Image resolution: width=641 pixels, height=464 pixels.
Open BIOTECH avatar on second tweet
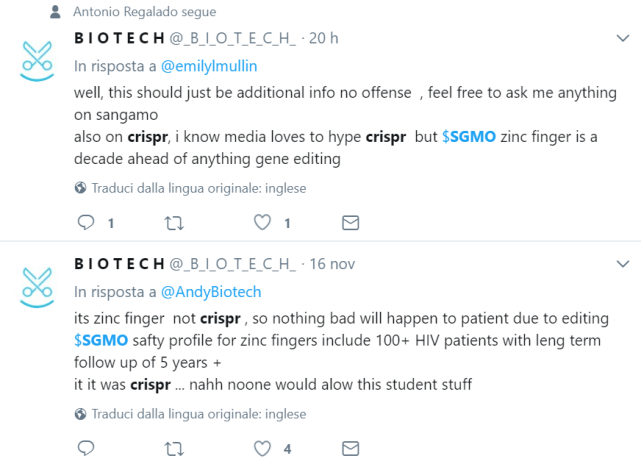click(38, 285)
